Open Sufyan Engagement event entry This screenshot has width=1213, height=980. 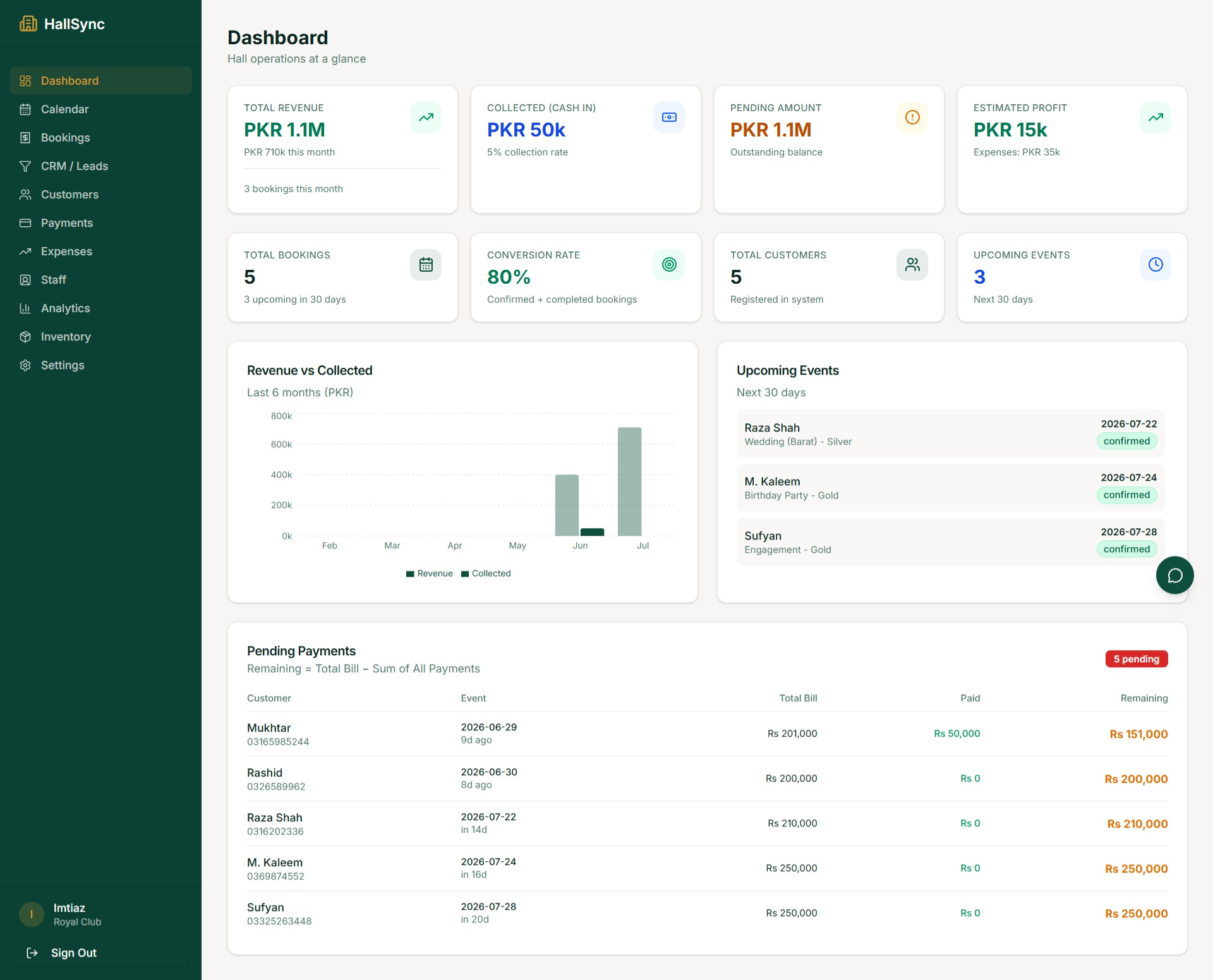click(950, 541)
